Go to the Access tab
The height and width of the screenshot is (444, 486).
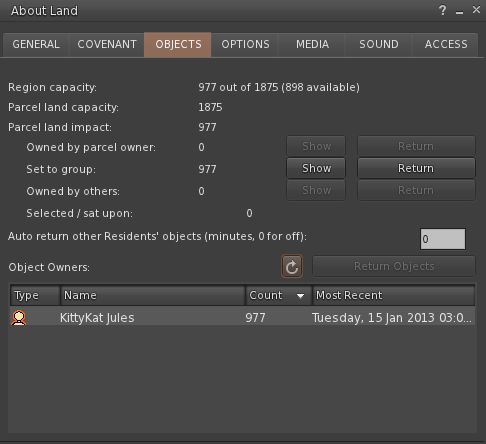click(446, 45)
